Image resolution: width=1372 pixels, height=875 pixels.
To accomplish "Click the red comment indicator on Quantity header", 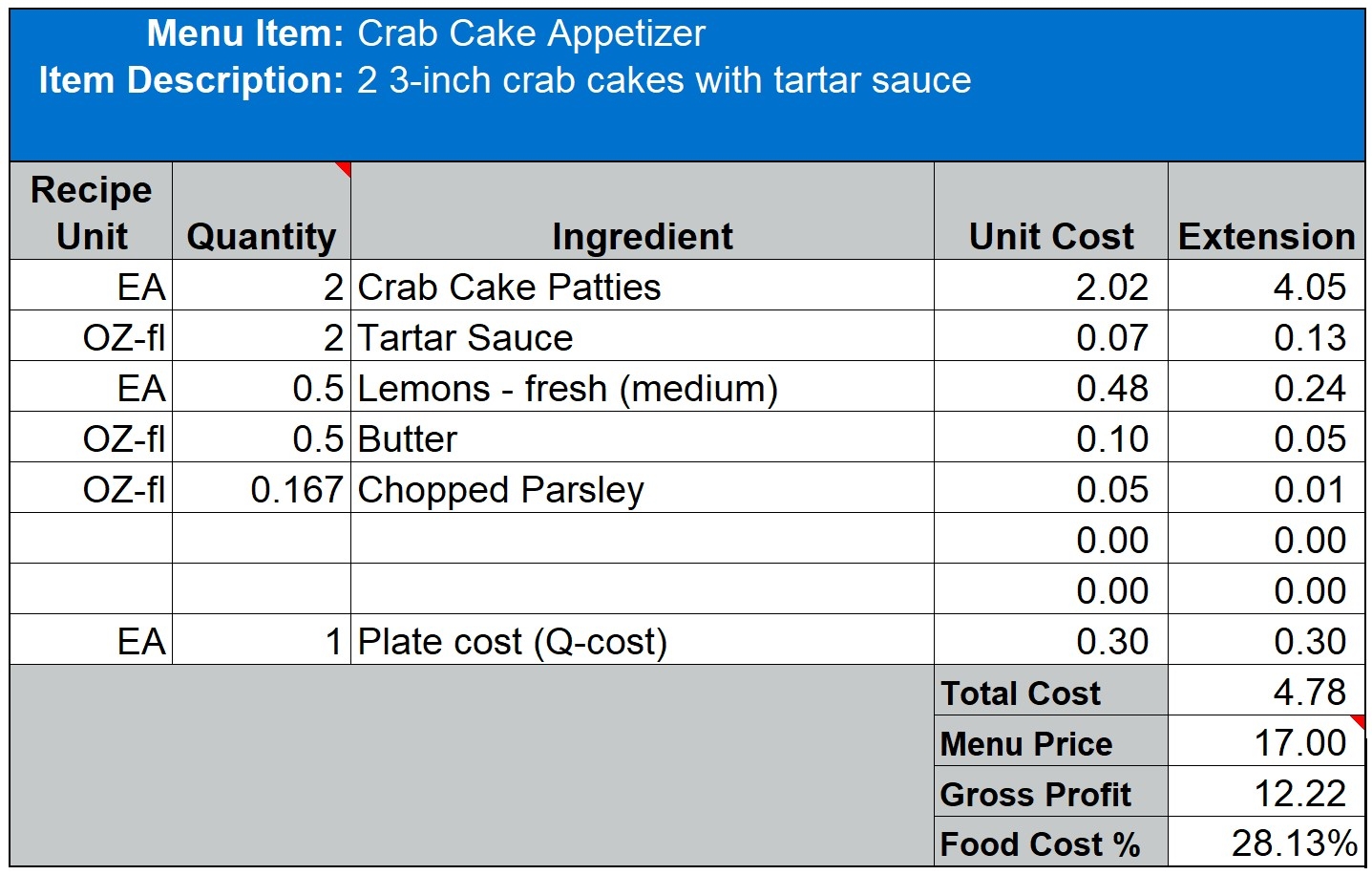I will [x=345, y=169].
